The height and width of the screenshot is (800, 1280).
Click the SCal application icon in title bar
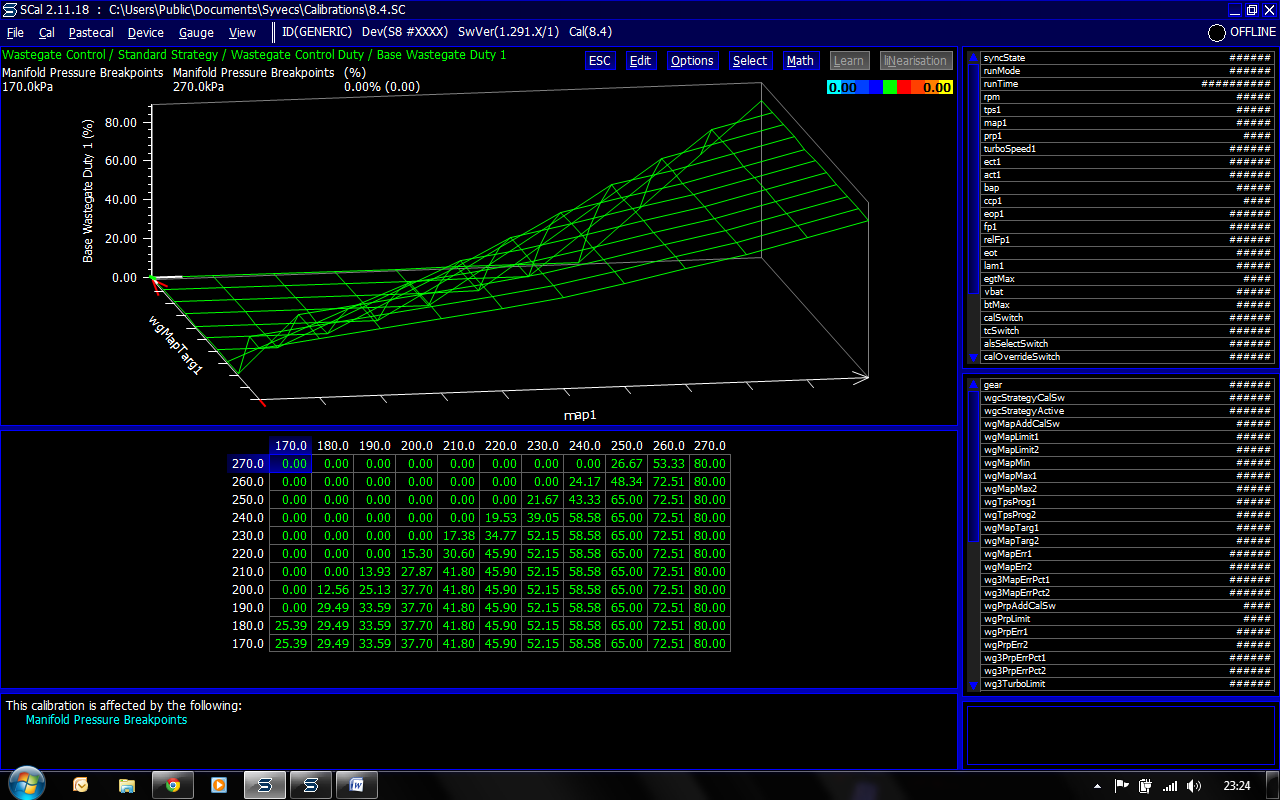[x=9, y=9]
